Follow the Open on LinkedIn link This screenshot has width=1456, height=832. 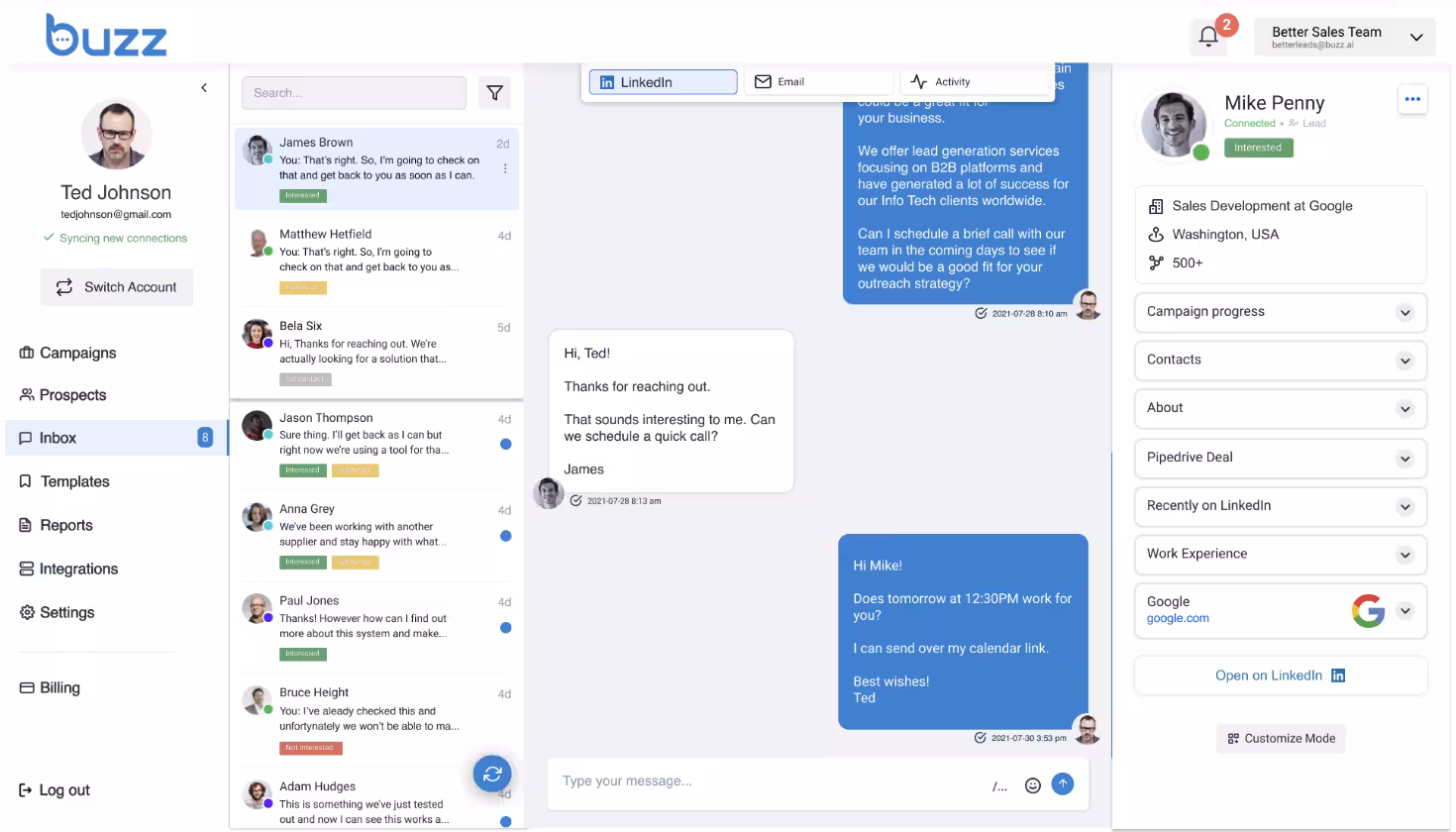pyautogui.click(x=1281, y=676)
